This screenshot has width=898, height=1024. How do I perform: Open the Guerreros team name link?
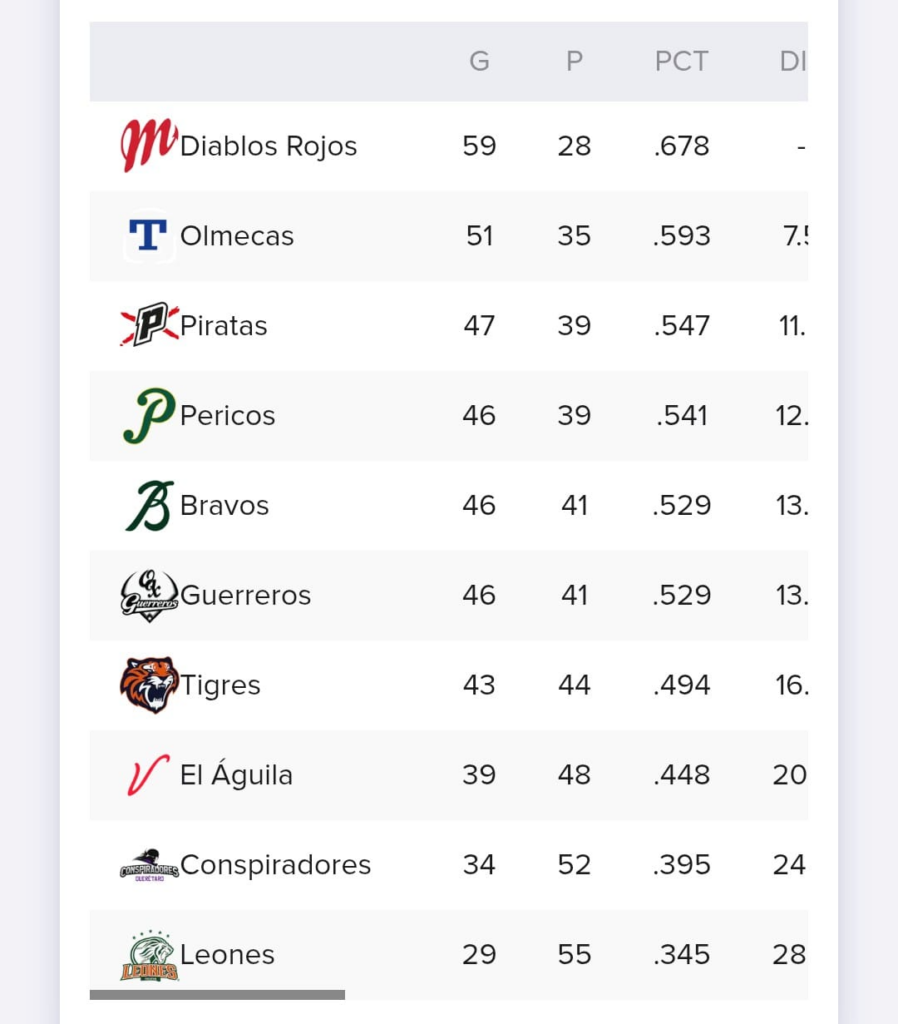246,595
